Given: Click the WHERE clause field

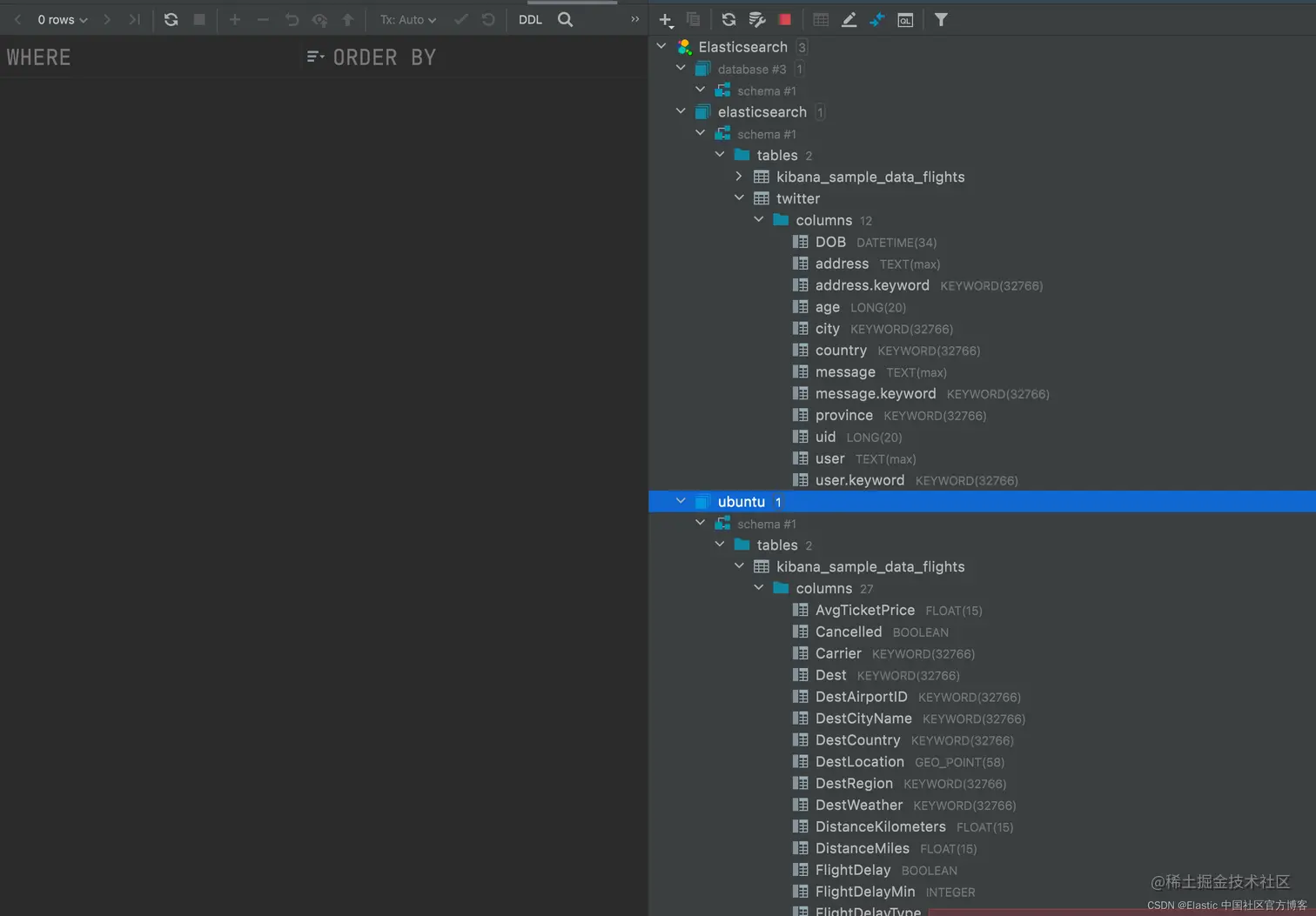Looking at the screenshot, I should [x=38, y=57].
